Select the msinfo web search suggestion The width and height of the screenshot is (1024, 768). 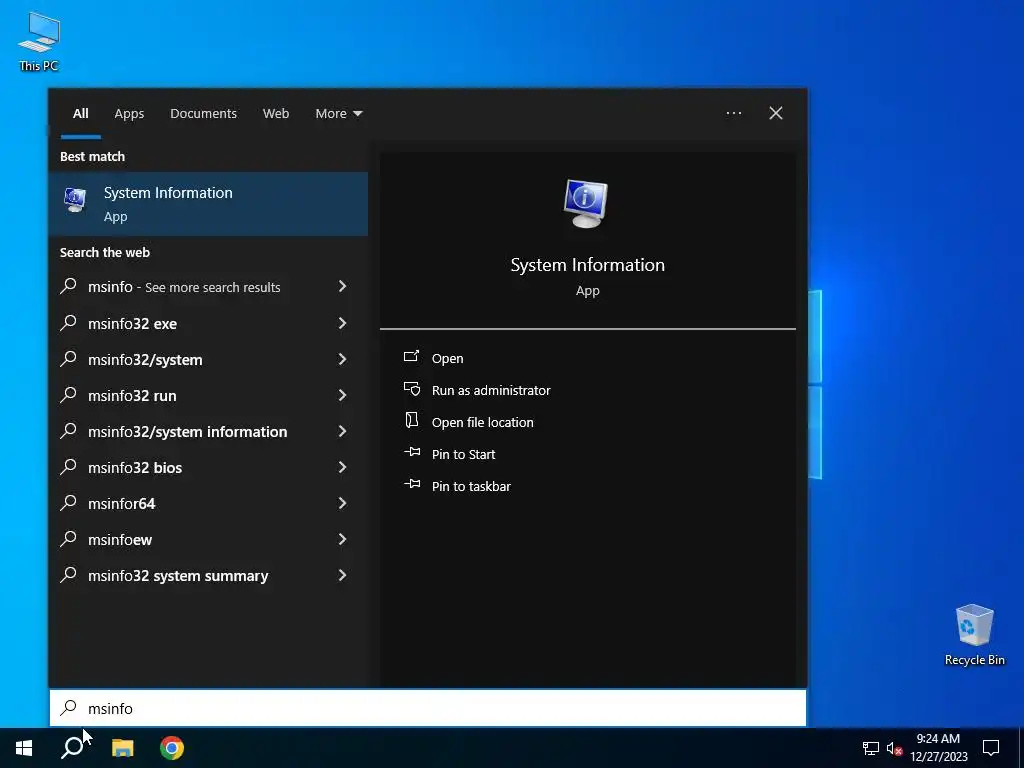pos(208,286)
